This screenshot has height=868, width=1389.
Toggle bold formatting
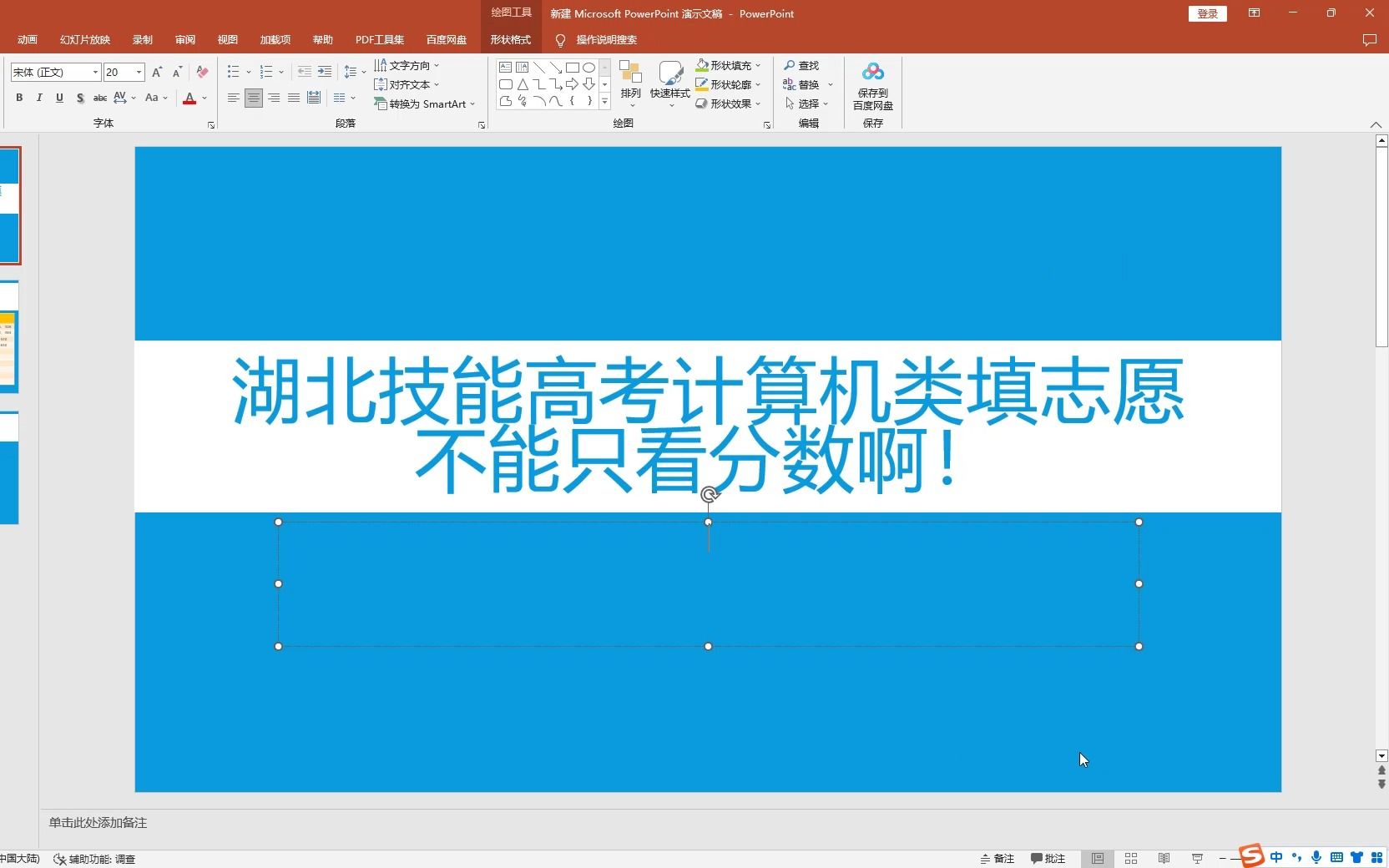point(19,98)
